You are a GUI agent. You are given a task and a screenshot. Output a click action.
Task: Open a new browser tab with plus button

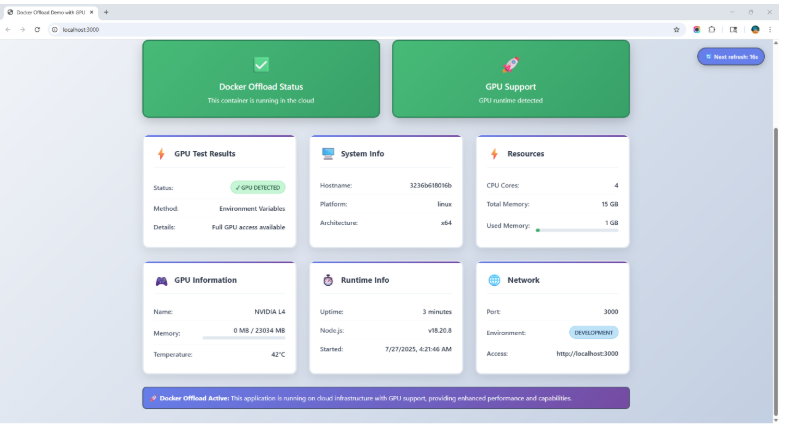[106, 11]
